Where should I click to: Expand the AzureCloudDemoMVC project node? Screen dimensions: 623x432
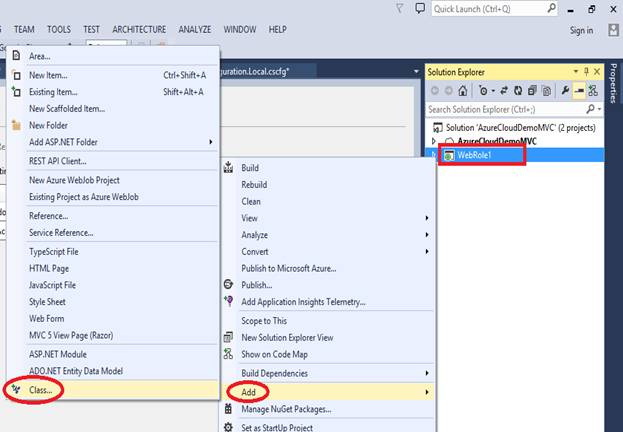(x=434, y=141)
